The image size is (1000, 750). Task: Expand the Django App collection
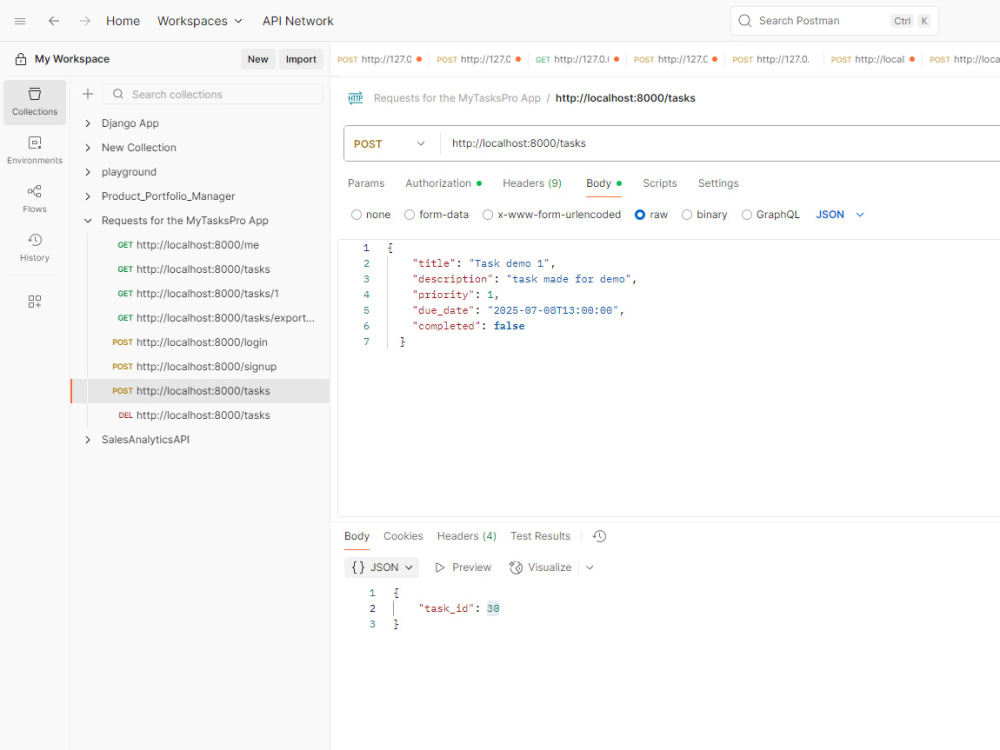tap(87, 124)
